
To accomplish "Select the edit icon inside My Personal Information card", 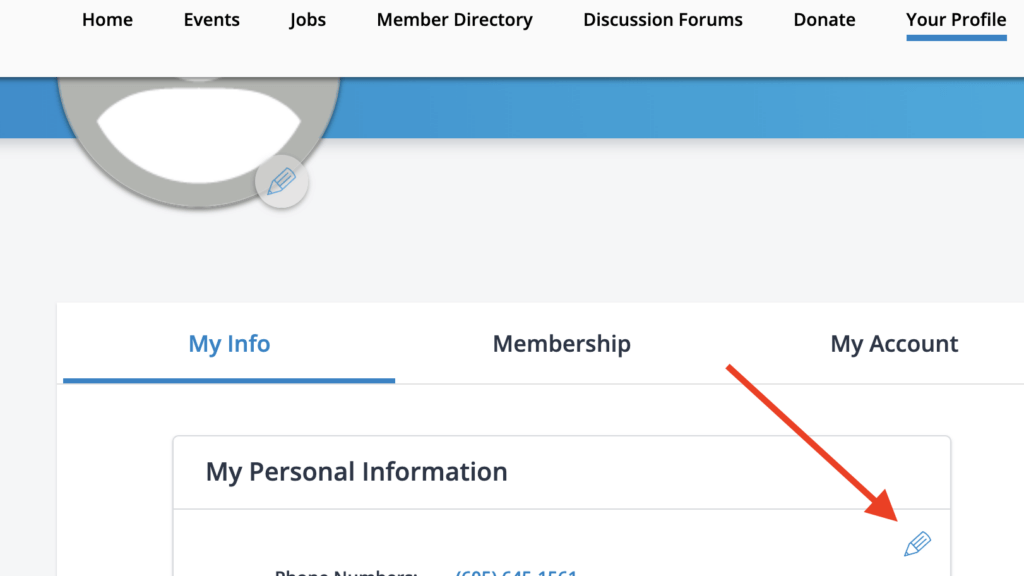I will click(916, 543).
